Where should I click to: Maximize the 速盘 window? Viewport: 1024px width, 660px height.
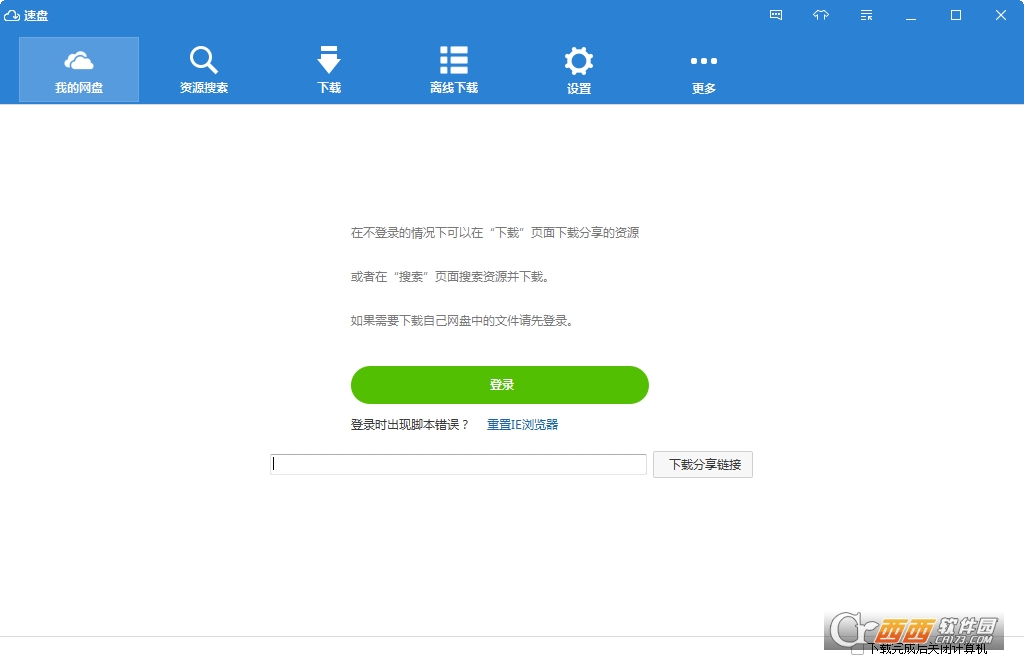click(x=956, y=15)
